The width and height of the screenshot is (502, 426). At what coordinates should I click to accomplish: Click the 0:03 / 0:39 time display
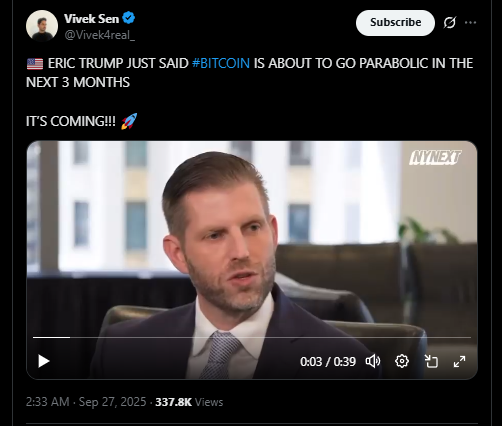coord(328,362)
